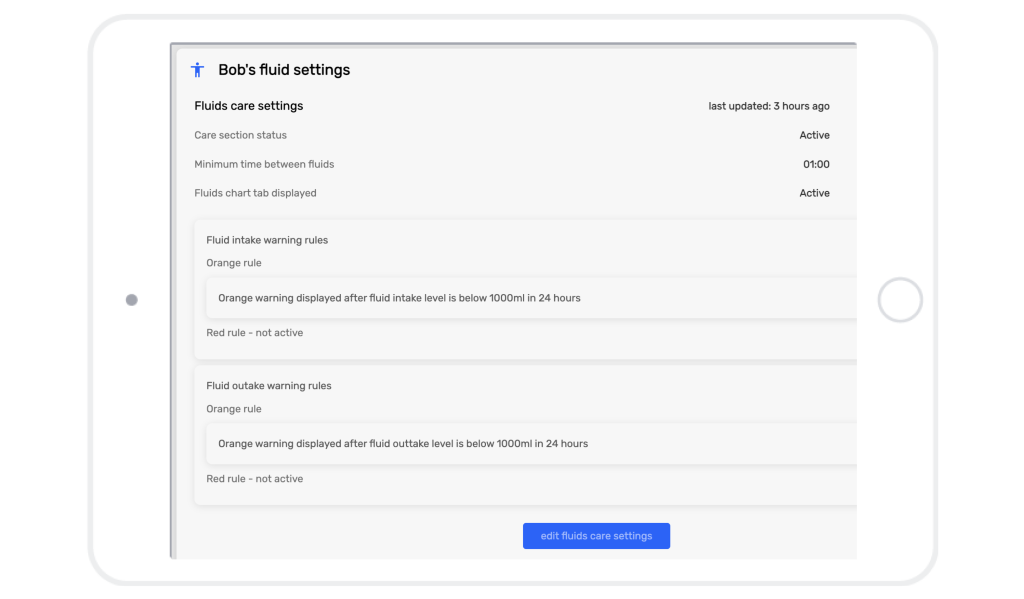Click the 'last updated: 3 hours ago' text
The image size is (1024, 599).
(768, 106)
